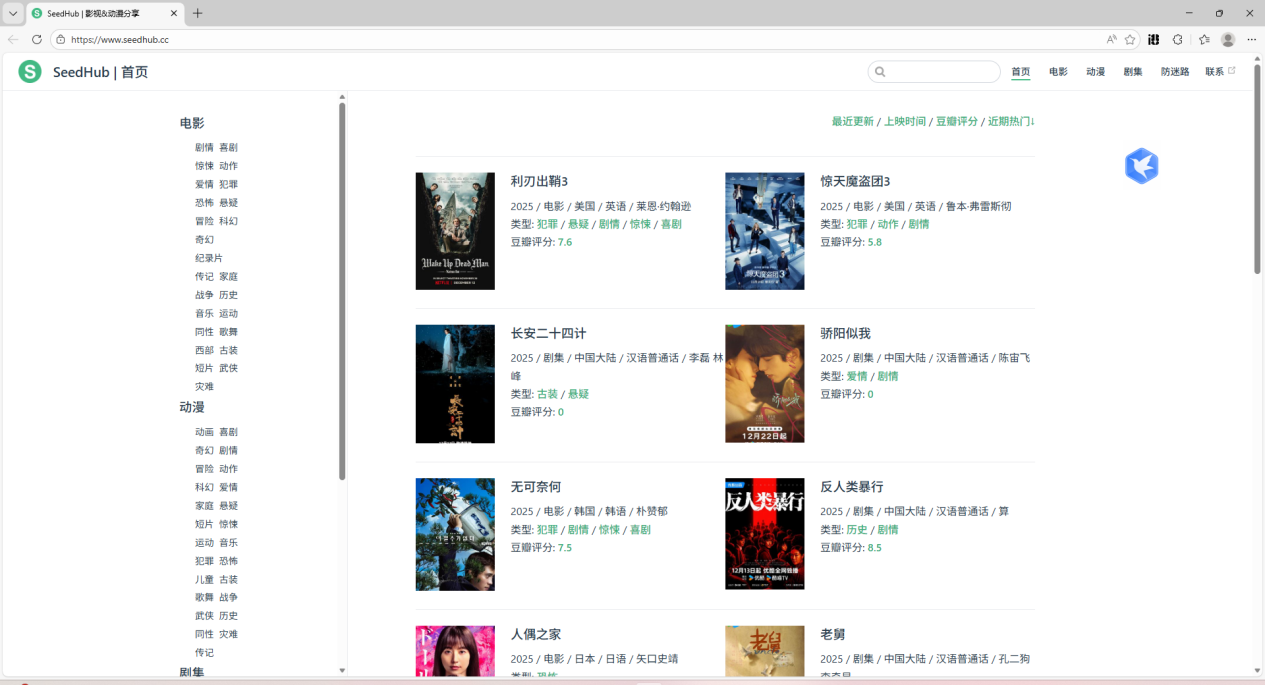Image resolution: width=1265 pixels, height=685 pixels.
Task: Open 动漫 in the top navigation
Action: [x=1095, y=71]
